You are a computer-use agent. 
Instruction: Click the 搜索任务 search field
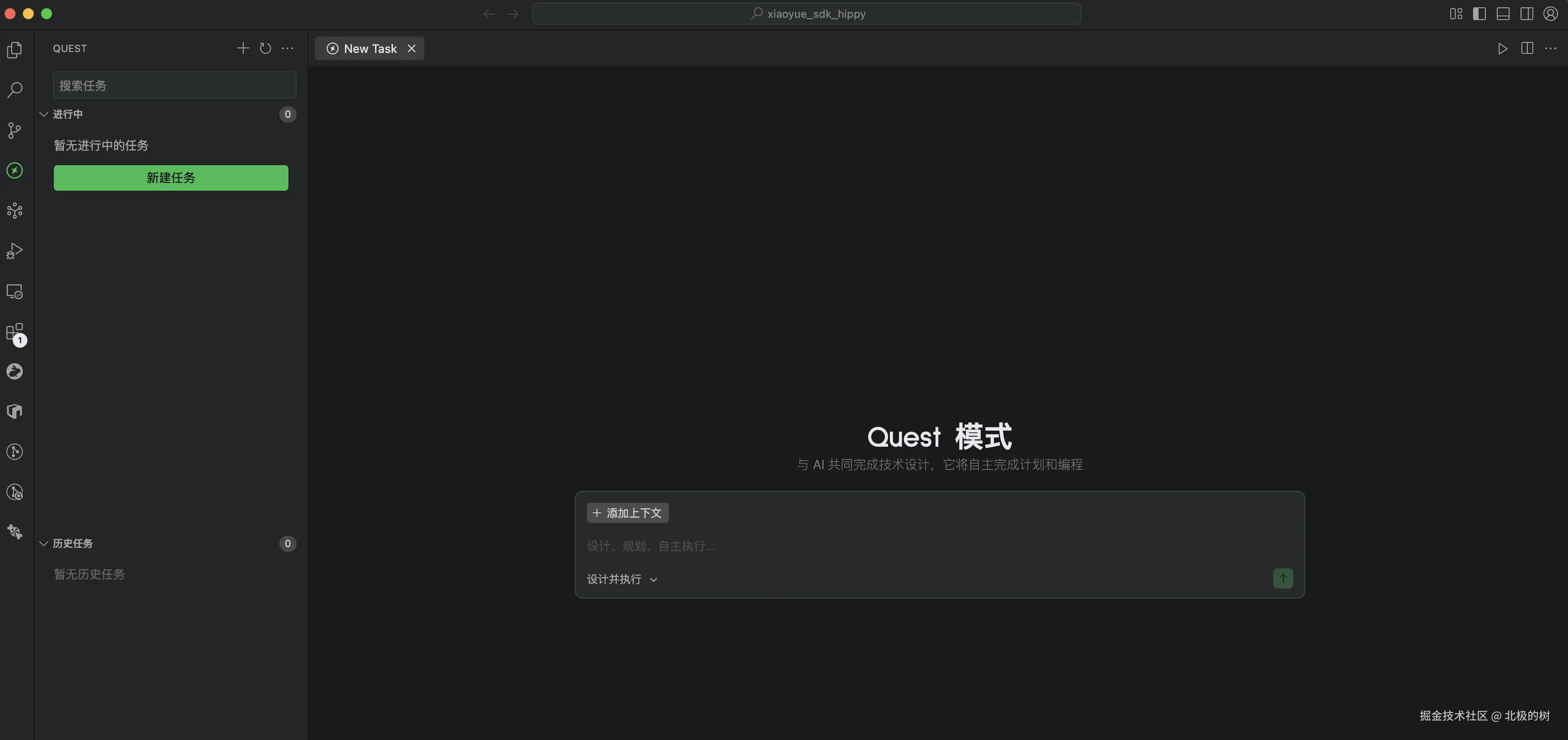coord(174,85)
